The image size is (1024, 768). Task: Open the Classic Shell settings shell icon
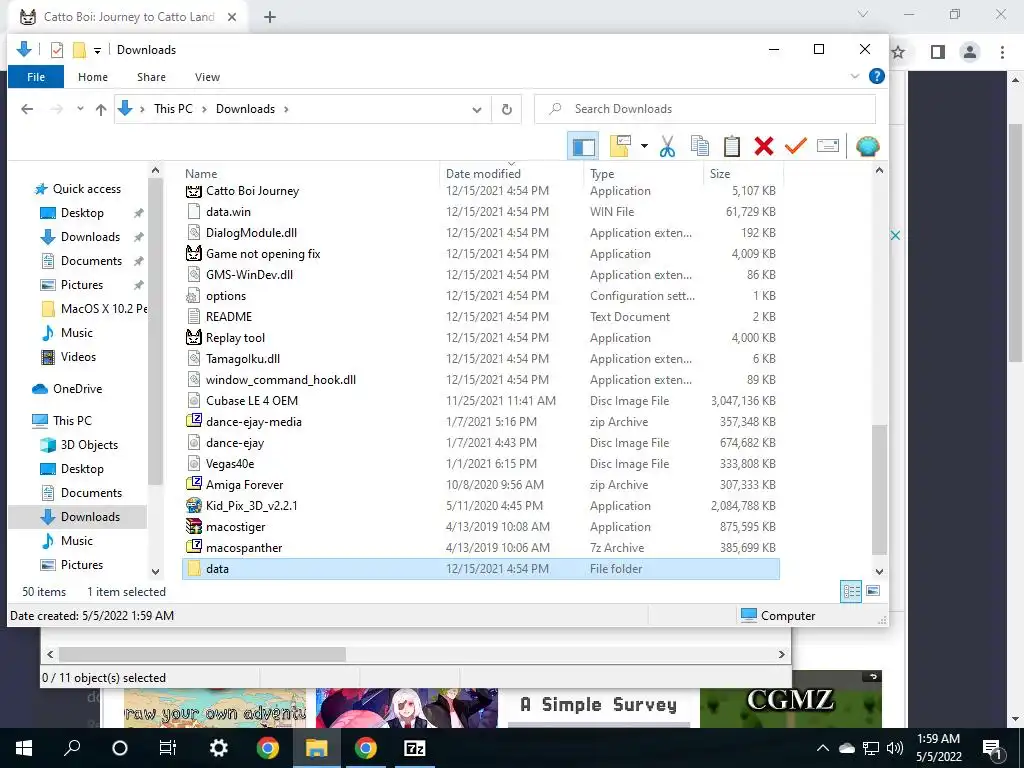click(x=867, y=146)
